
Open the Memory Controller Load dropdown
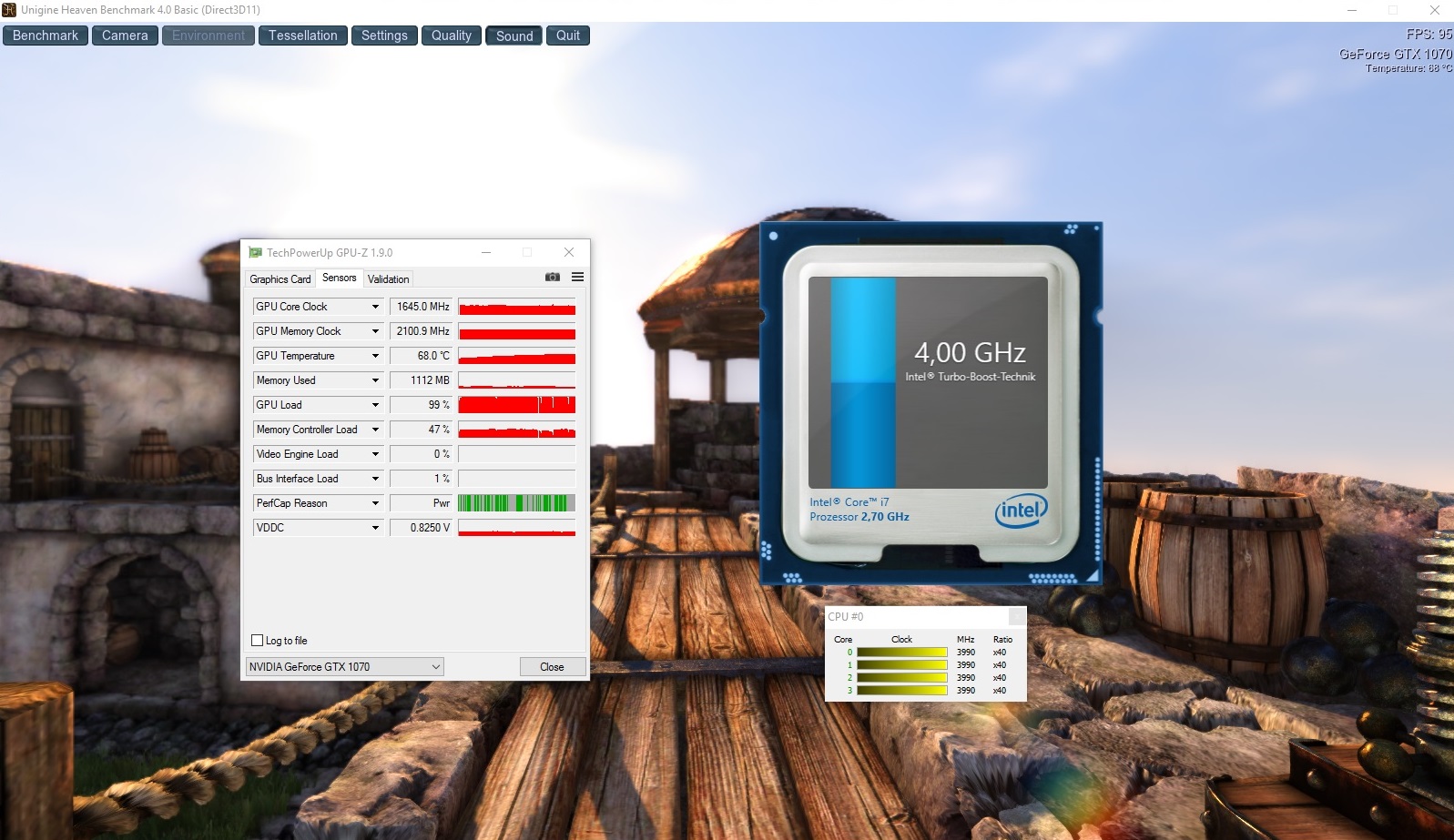(375, 430)
